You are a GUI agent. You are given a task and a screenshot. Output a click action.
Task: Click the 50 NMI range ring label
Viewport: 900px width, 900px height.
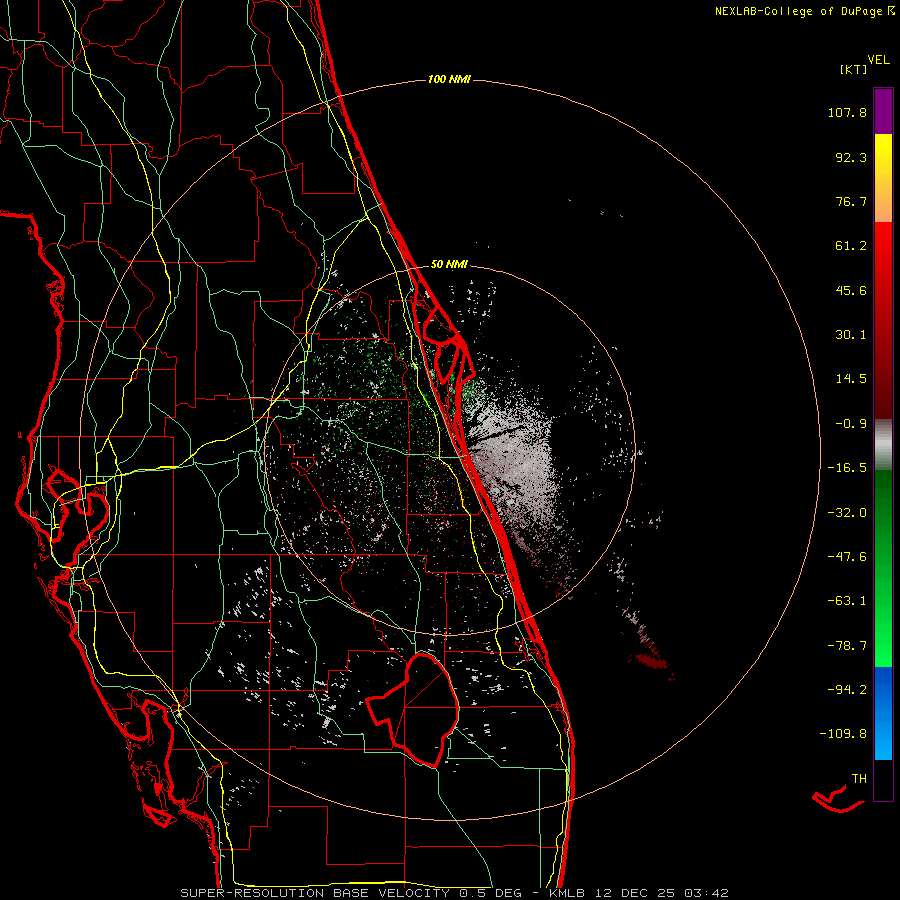(449, 264)
